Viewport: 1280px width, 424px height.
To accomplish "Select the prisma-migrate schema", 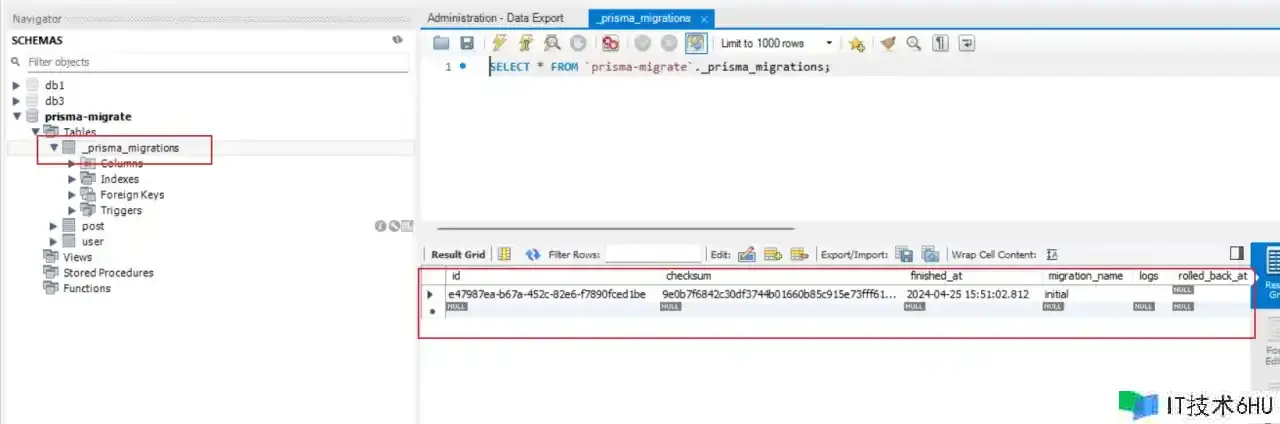I will (x=87, y=117).
